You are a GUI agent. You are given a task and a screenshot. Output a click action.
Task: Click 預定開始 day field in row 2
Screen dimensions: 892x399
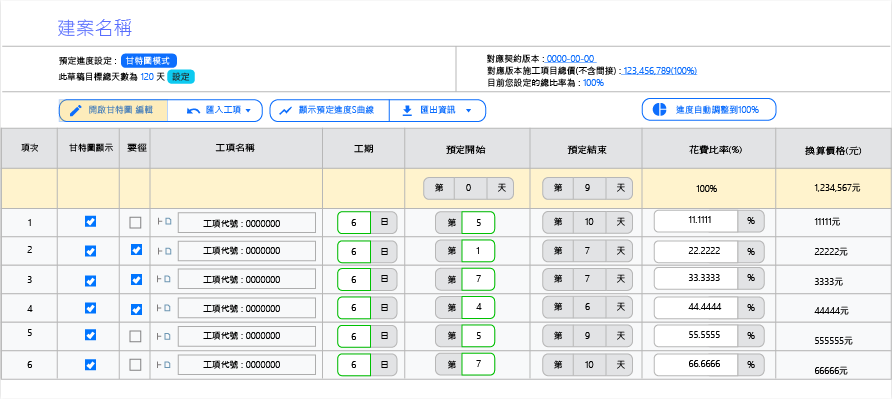478,250
